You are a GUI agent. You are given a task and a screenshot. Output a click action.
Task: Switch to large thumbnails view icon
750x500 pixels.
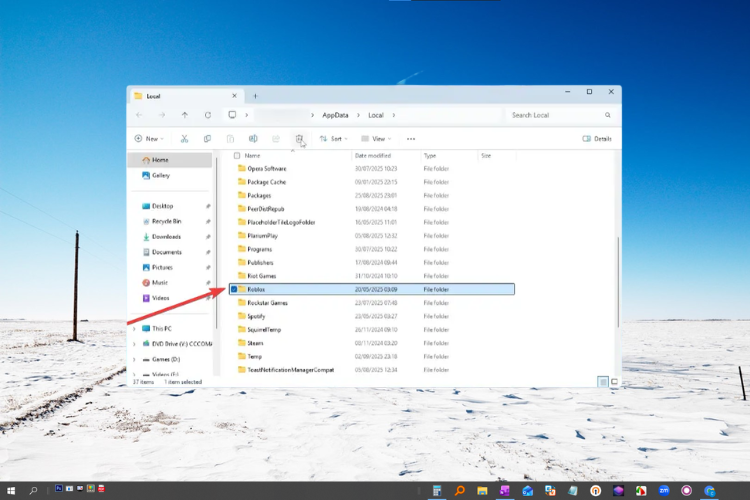[x=614, y=382]
